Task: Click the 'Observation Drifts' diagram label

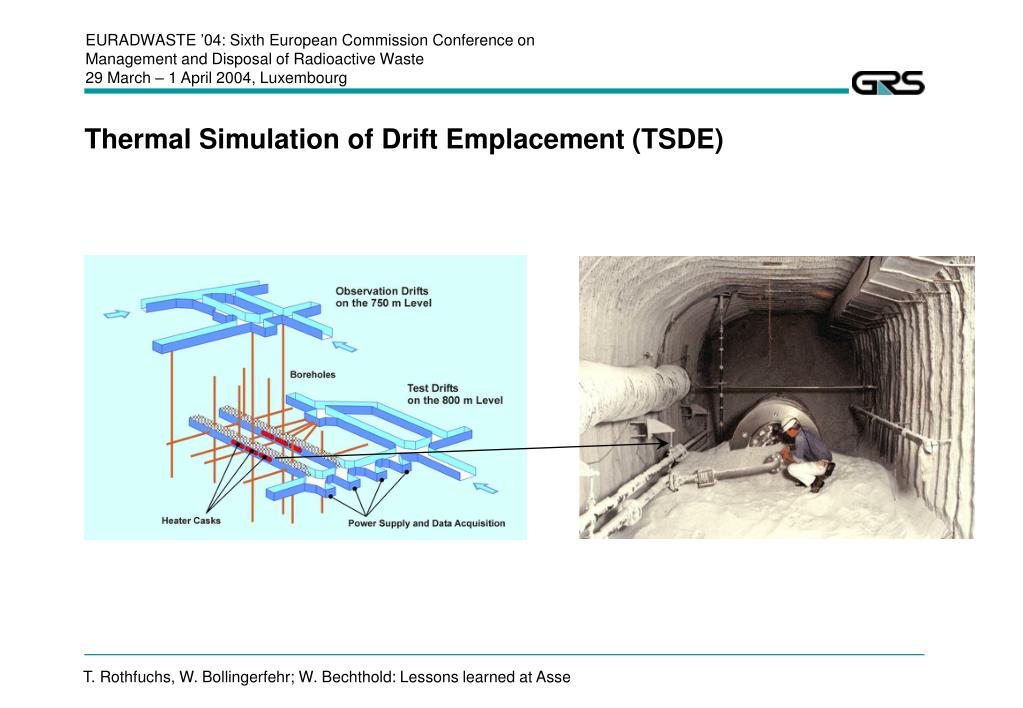Action: pyautogui.click(x=382, y=291)
